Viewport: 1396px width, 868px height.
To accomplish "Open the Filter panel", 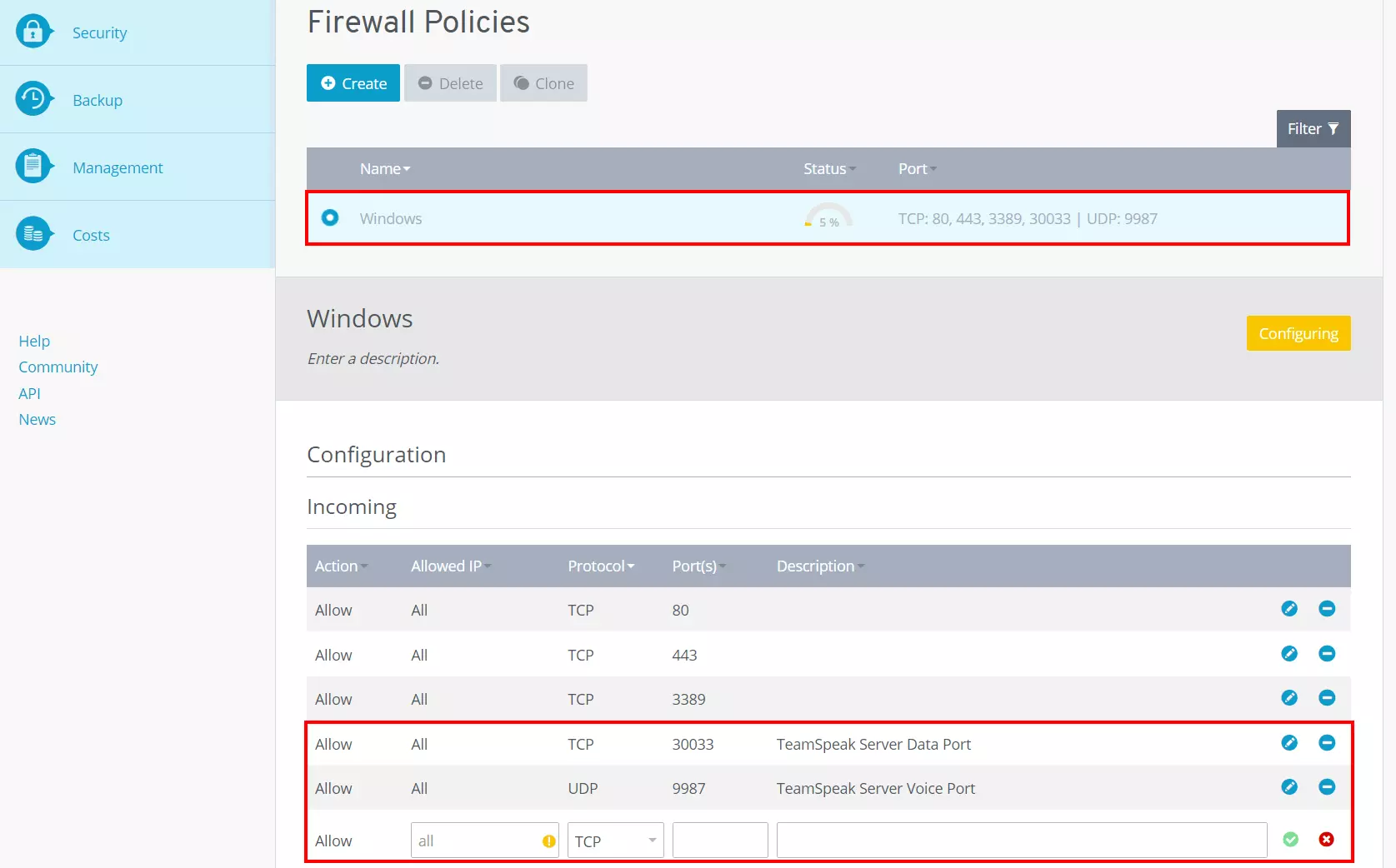I will point(1313,129).
